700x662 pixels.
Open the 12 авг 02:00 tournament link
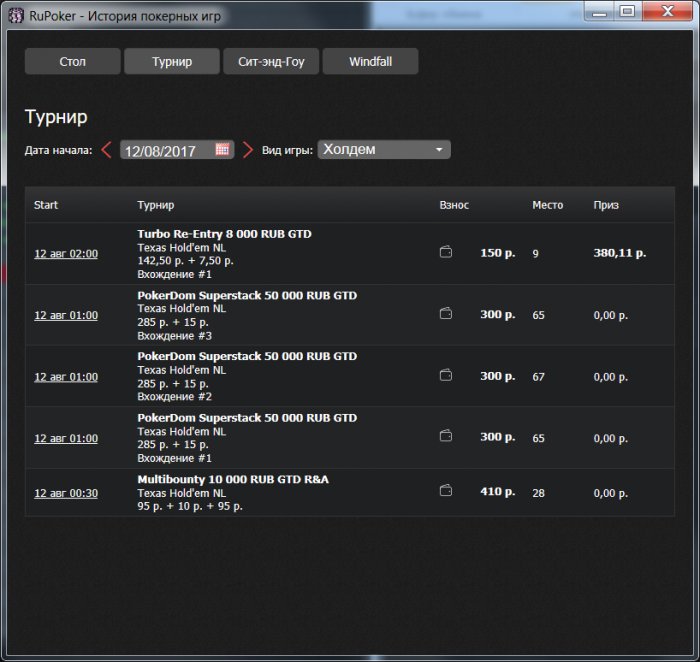click(66, 254)
